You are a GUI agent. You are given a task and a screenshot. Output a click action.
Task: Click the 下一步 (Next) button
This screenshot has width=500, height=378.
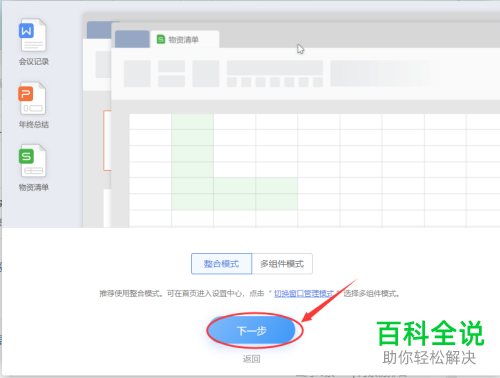coord(252,330)
